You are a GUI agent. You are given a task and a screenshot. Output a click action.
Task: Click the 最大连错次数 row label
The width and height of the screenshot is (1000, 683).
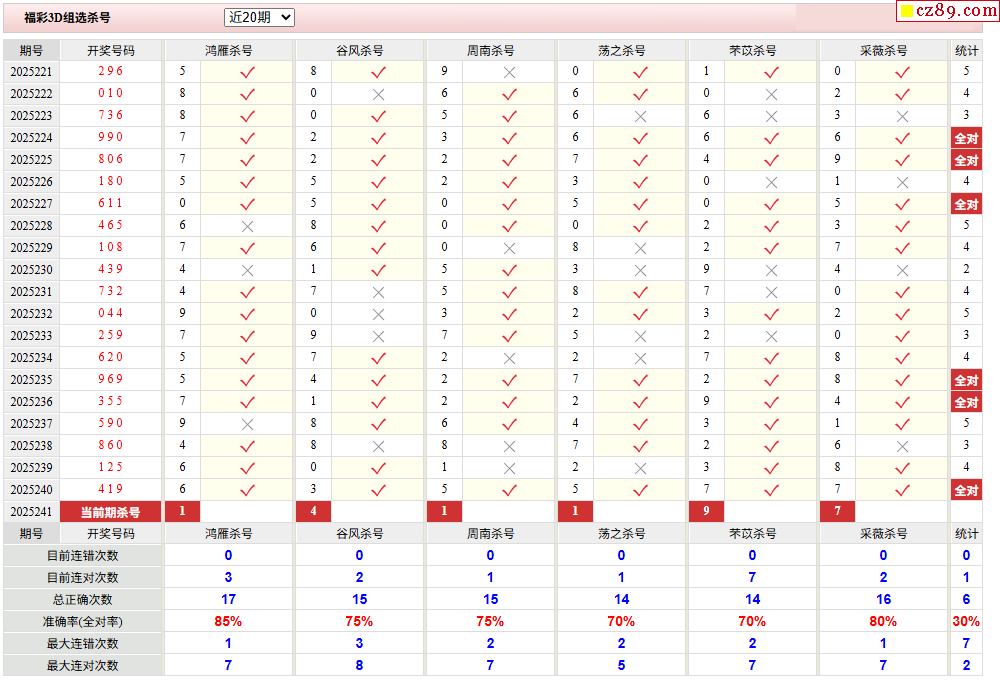[x=82, y=643]
